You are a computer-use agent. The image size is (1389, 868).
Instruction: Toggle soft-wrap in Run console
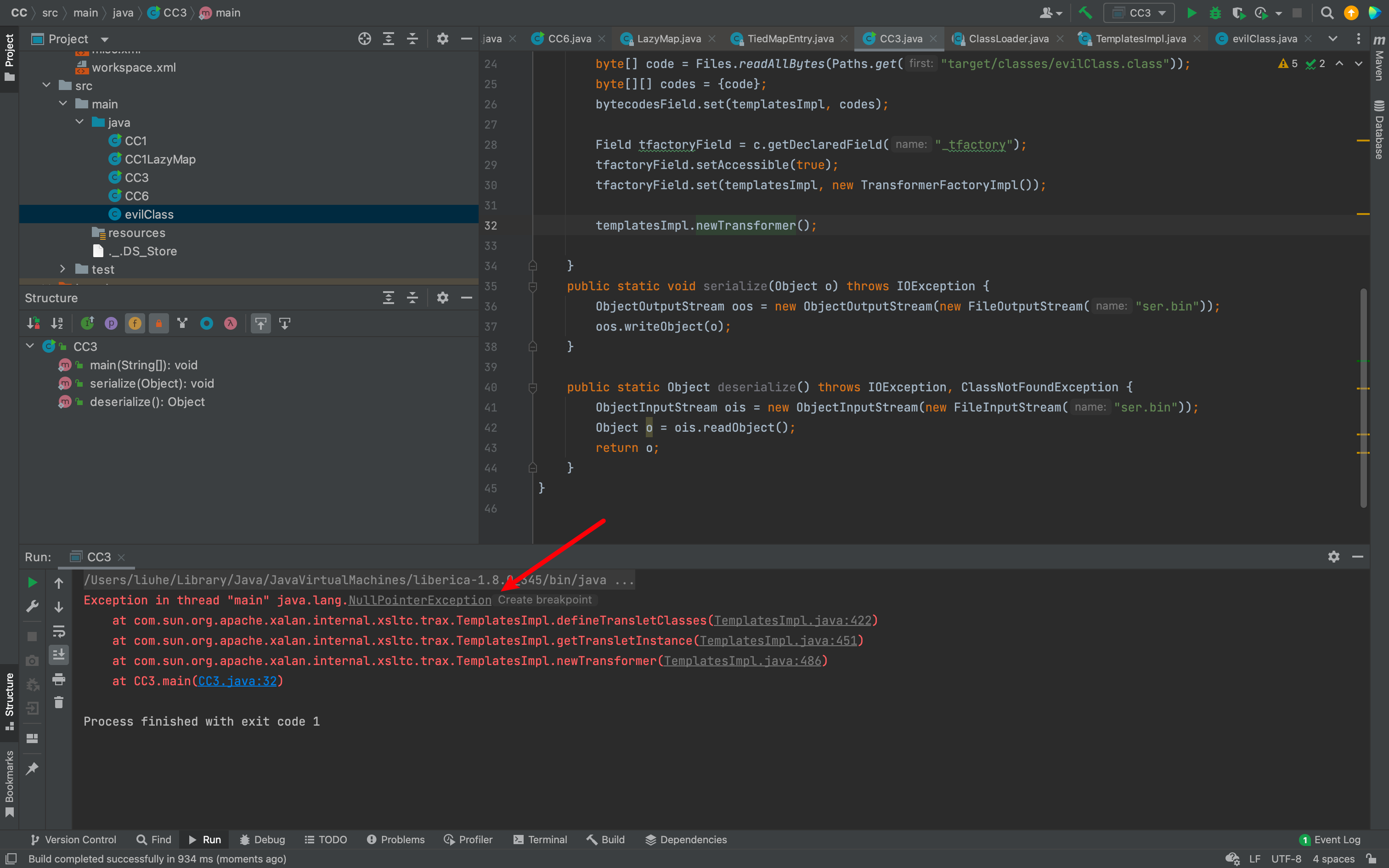[58, 631]
